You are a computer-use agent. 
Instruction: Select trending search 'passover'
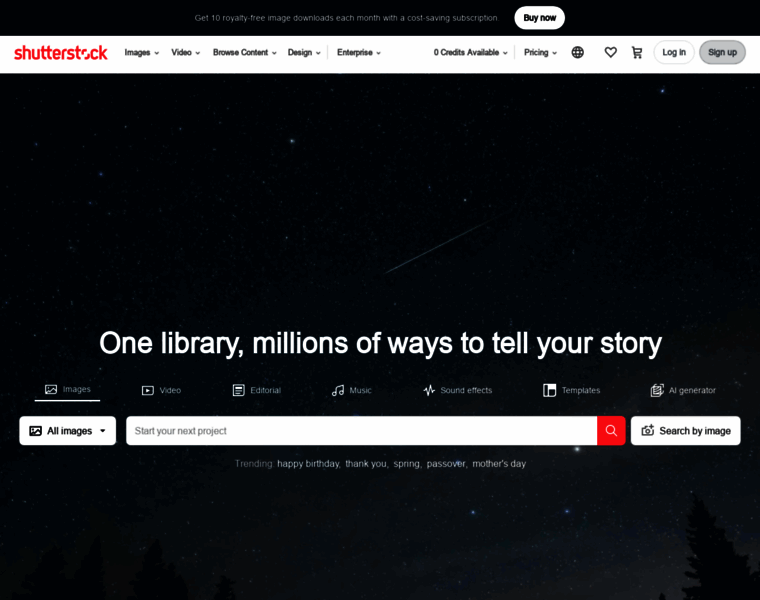point(446,464)
